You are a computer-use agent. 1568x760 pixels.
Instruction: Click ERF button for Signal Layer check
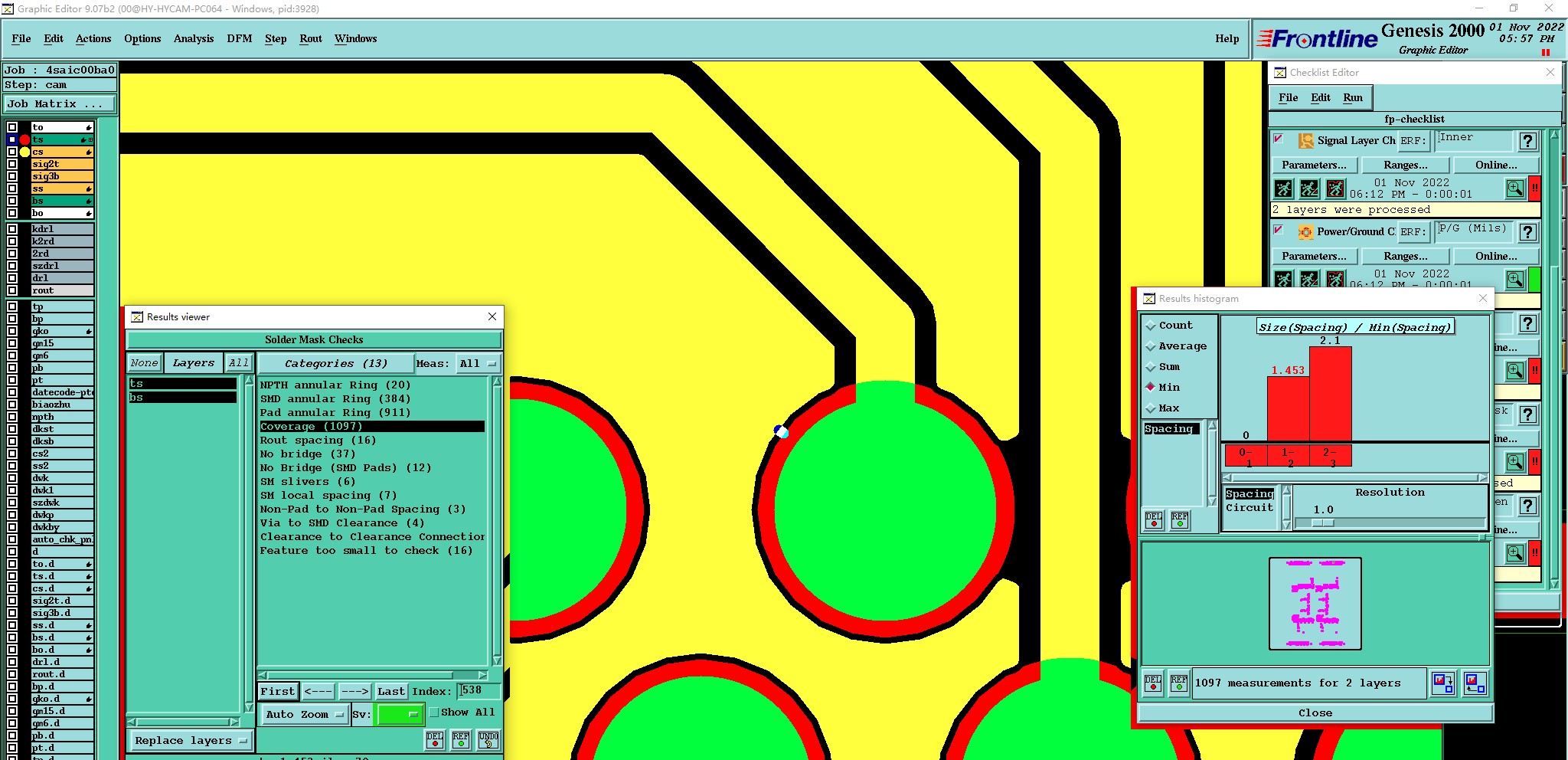coord(1413,141)
